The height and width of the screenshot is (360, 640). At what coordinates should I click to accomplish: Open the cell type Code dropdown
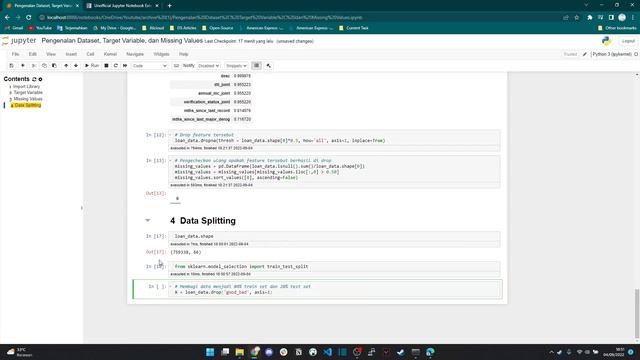(149, 66)
